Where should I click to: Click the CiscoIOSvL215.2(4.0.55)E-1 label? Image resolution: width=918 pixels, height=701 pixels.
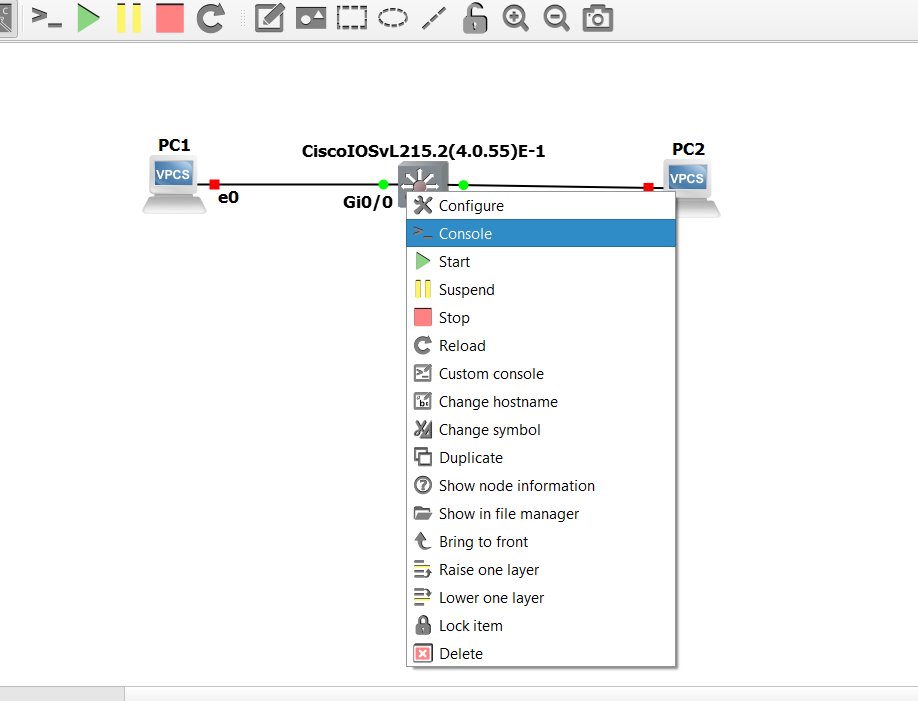(x=423, y=151)
